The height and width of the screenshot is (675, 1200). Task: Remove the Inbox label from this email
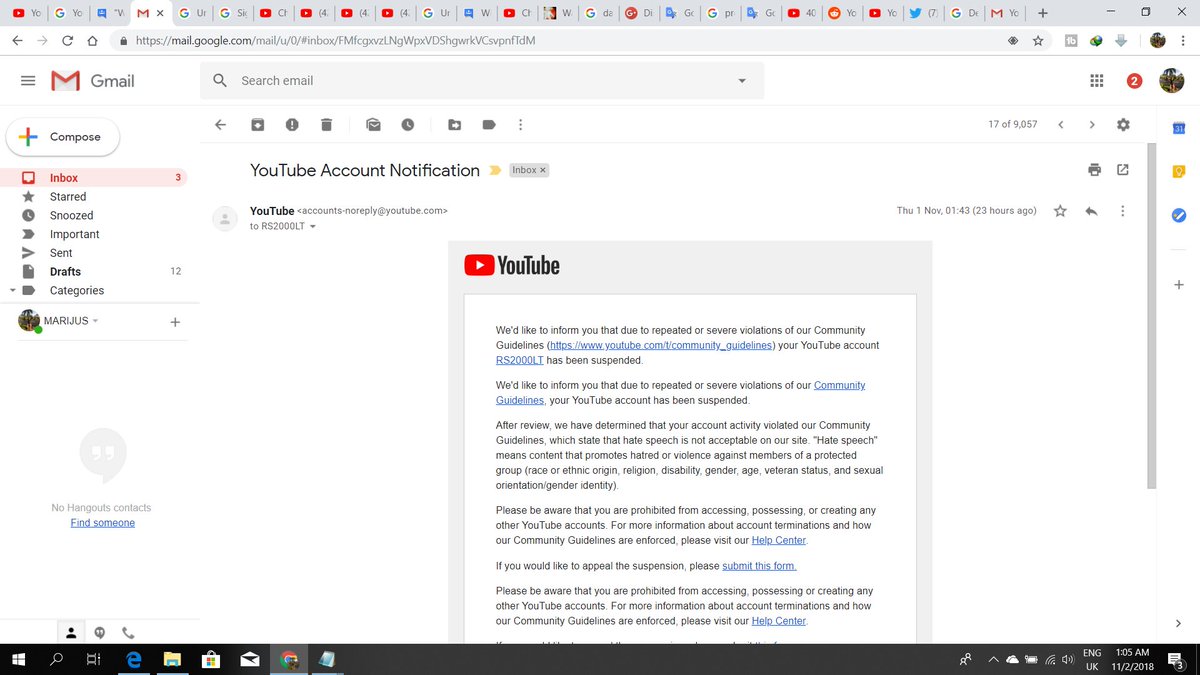tap(543, 171)
